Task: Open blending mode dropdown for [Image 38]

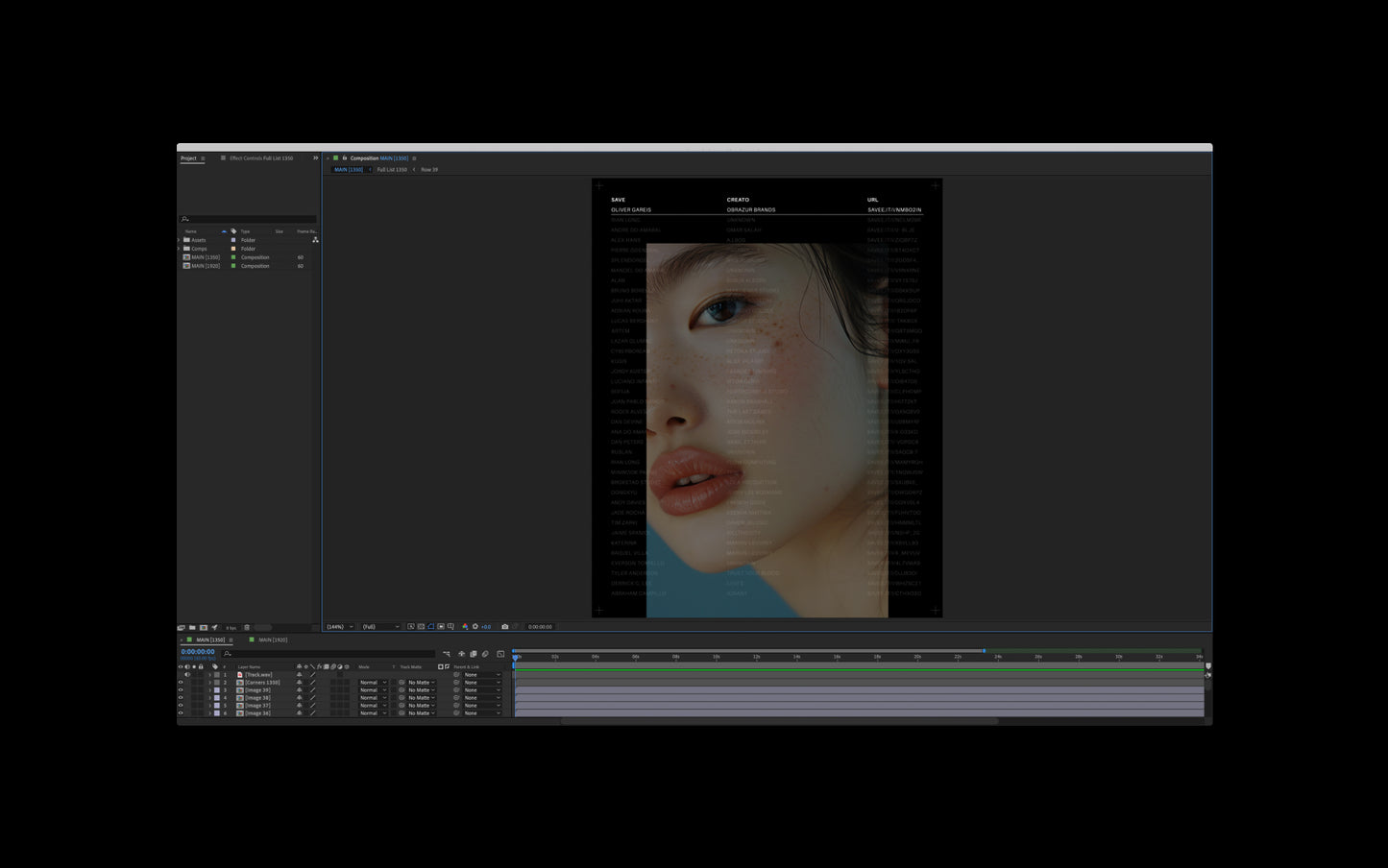Action: 373,698
